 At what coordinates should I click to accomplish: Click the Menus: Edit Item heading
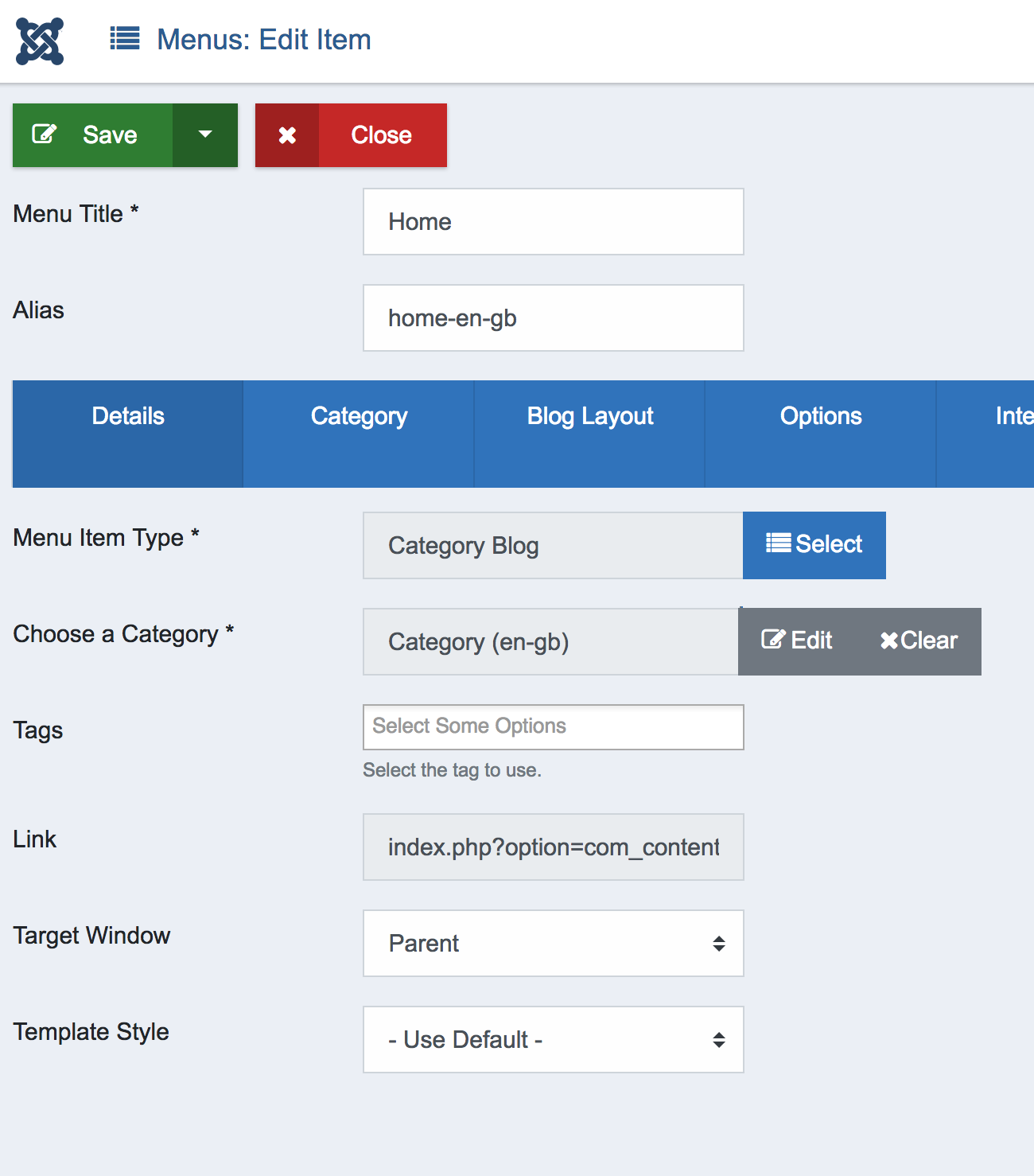pyautogui.click(x=264, y=40)
